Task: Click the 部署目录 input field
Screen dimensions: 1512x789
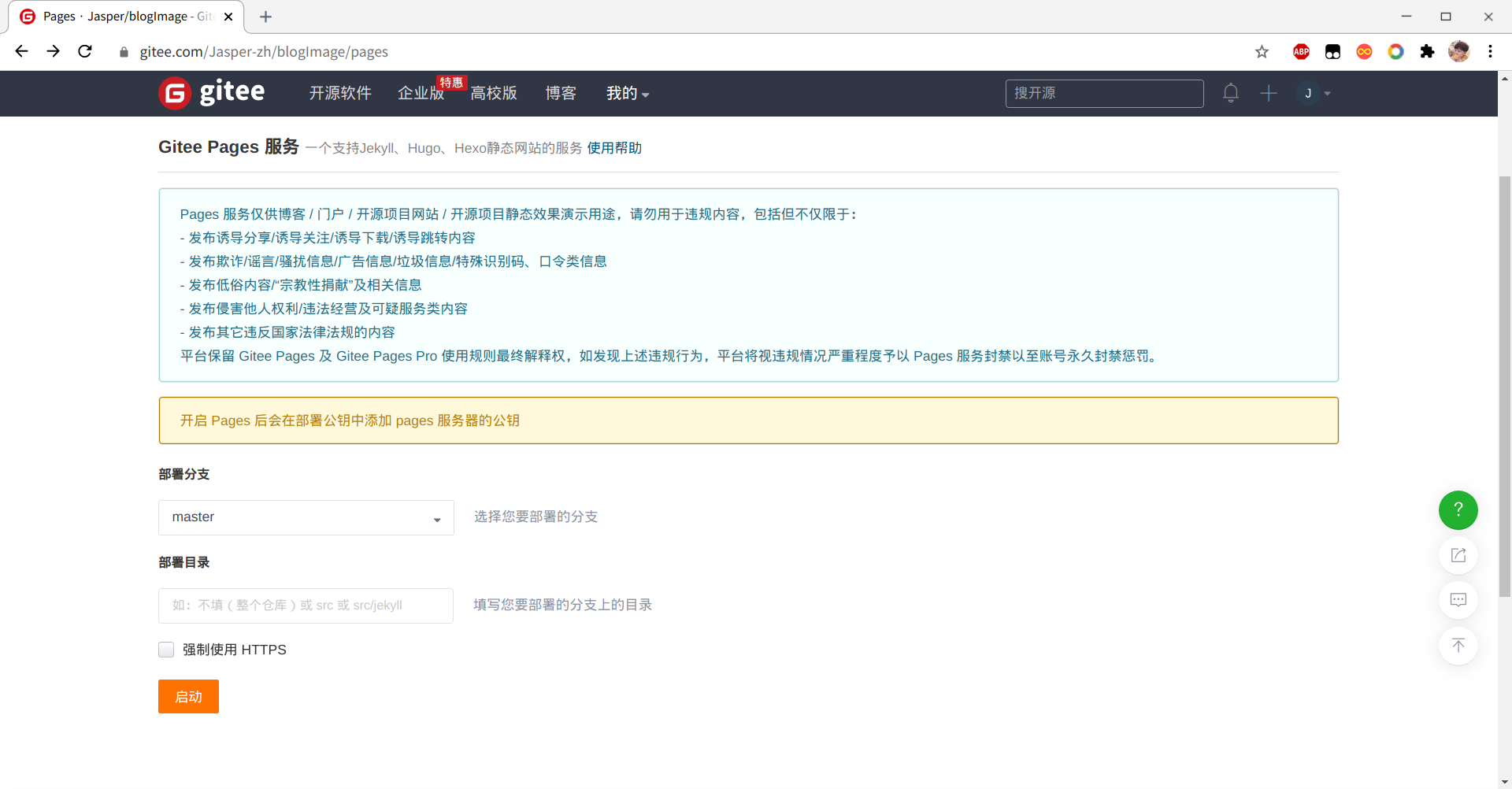Action: pos(306,606)
